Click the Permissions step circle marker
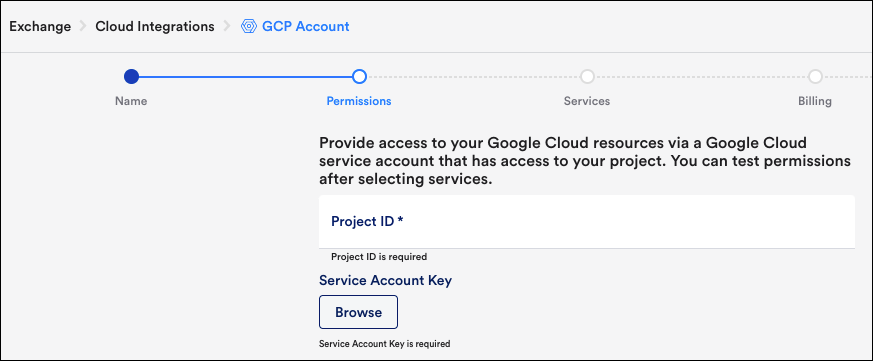This screenshot has height=361, width=873. point(359,76)
